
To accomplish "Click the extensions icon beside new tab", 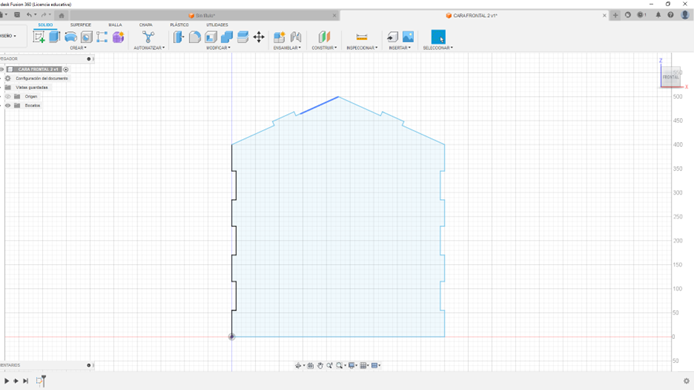I will [x=628, y=15].
